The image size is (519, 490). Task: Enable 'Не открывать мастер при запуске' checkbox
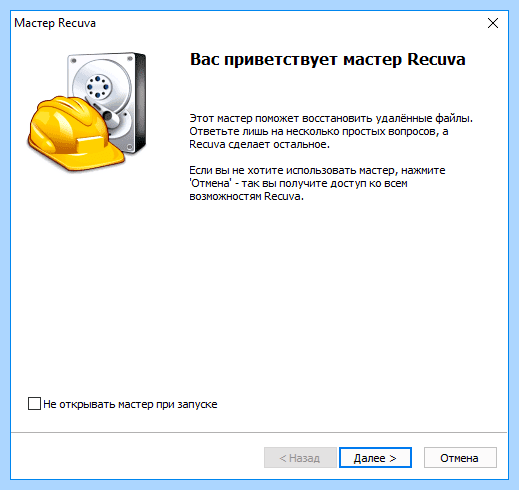[x=34, y=404]
